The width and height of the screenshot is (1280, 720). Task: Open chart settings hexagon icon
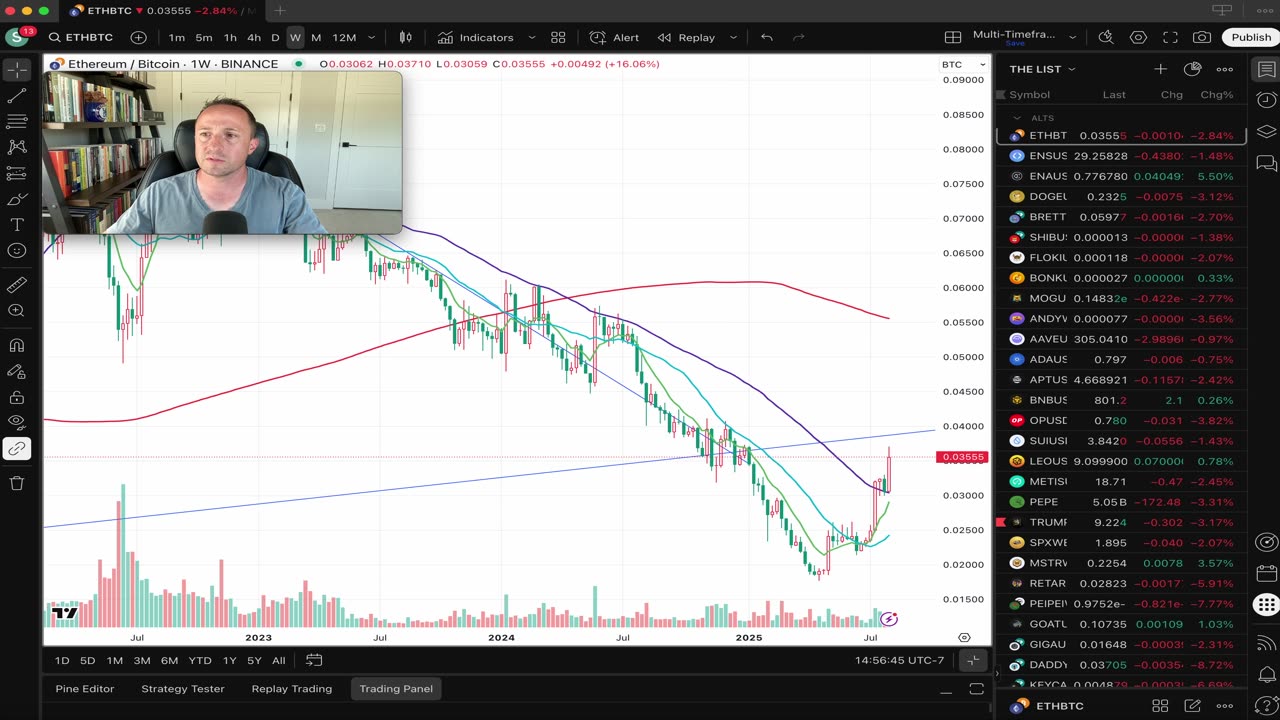[x=1138, y=37]
